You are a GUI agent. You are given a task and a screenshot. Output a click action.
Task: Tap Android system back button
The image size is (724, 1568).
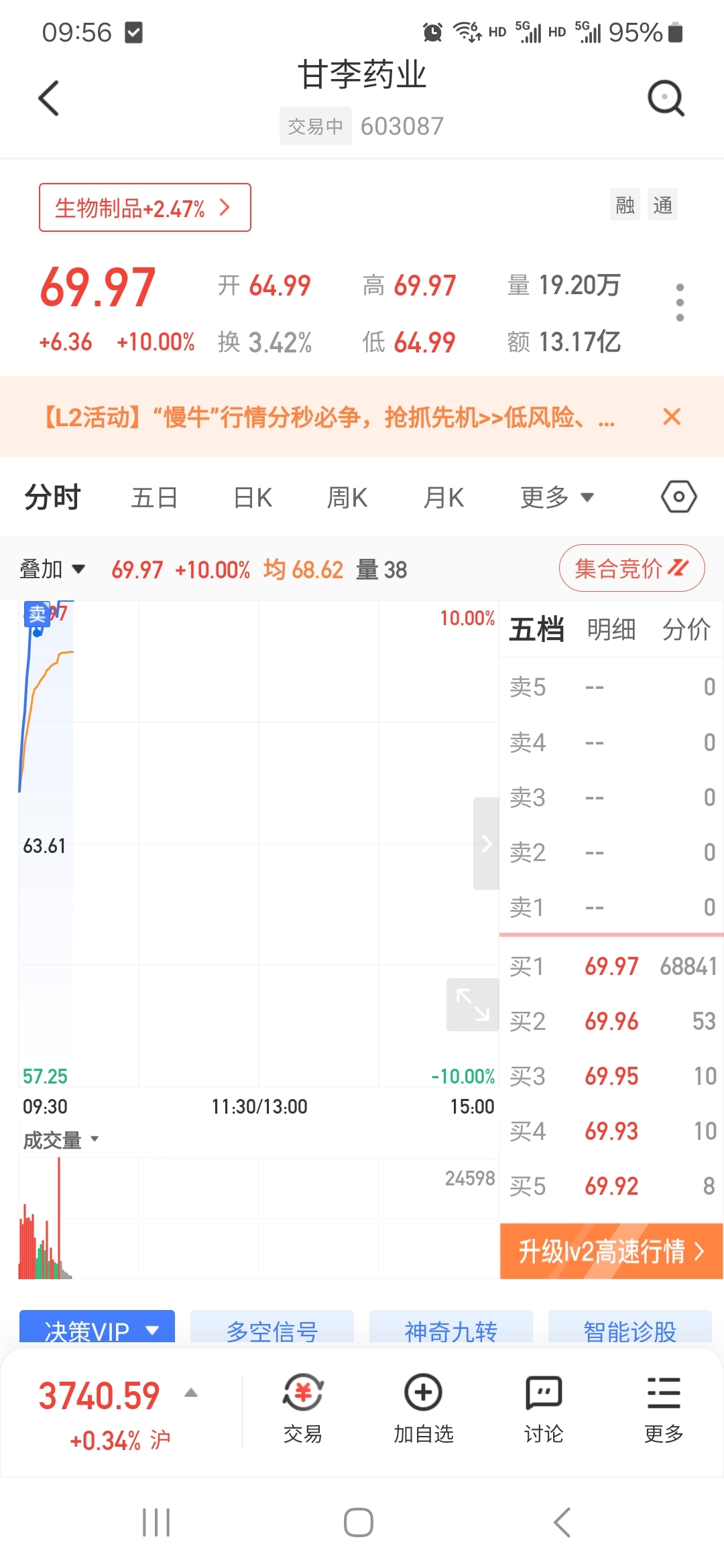562,1522
